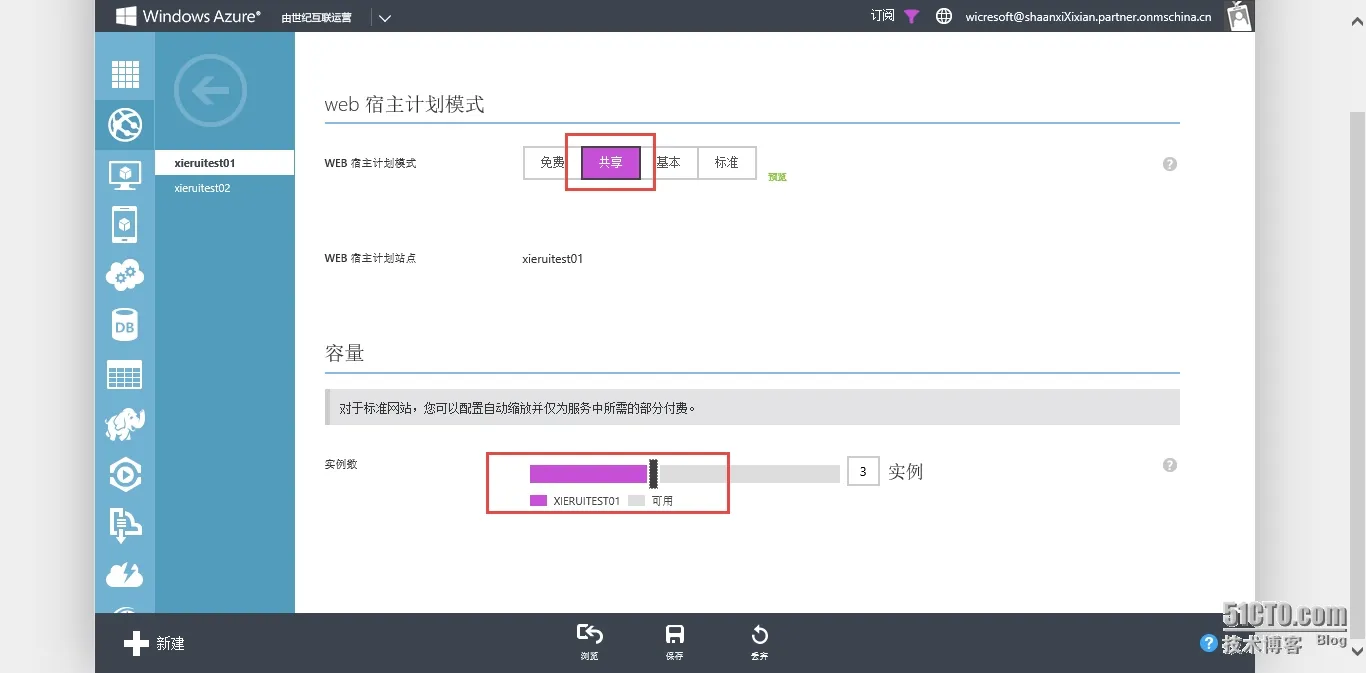Open the 订阅 subscriptions link
Viewport: 1366px width, 673px height.
point(883,16)
